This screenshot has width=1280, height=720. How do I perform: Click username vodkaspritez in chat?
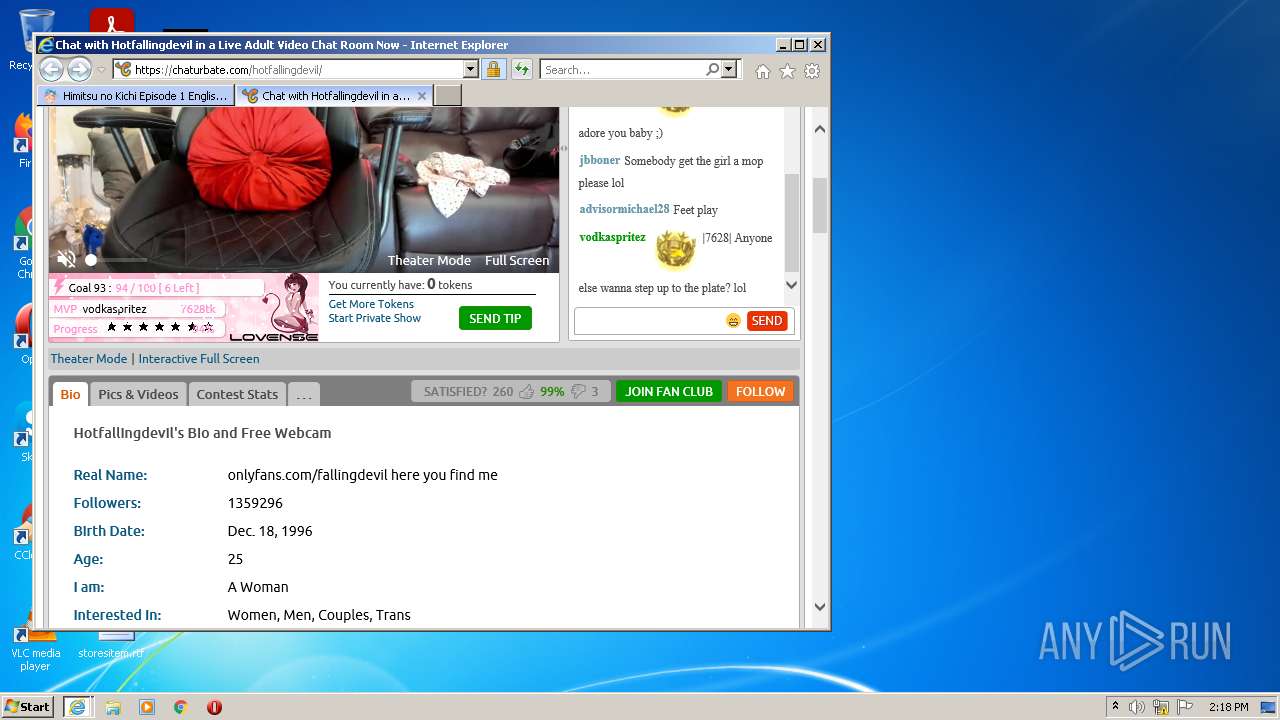click(612, 237)
